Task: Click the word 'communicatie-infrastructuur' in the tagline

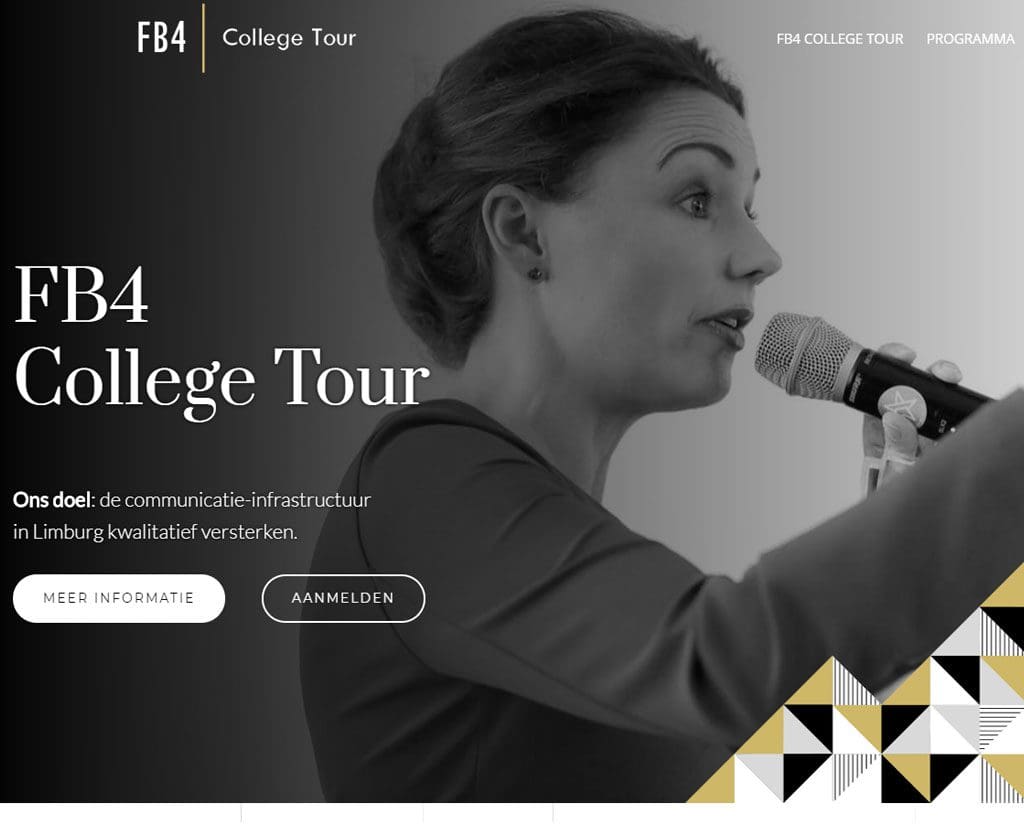Action: [x=248, y=500]
